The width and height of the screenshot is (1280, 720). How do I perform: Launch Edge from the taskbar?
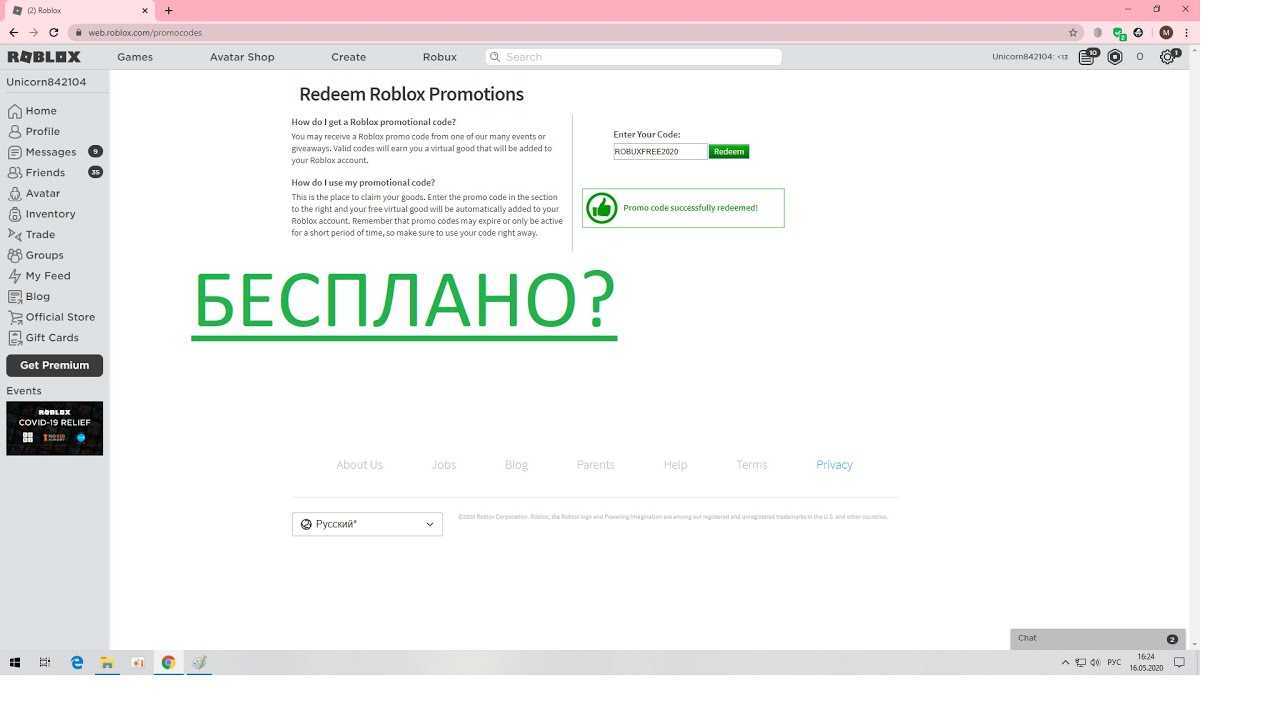[77, 662]
